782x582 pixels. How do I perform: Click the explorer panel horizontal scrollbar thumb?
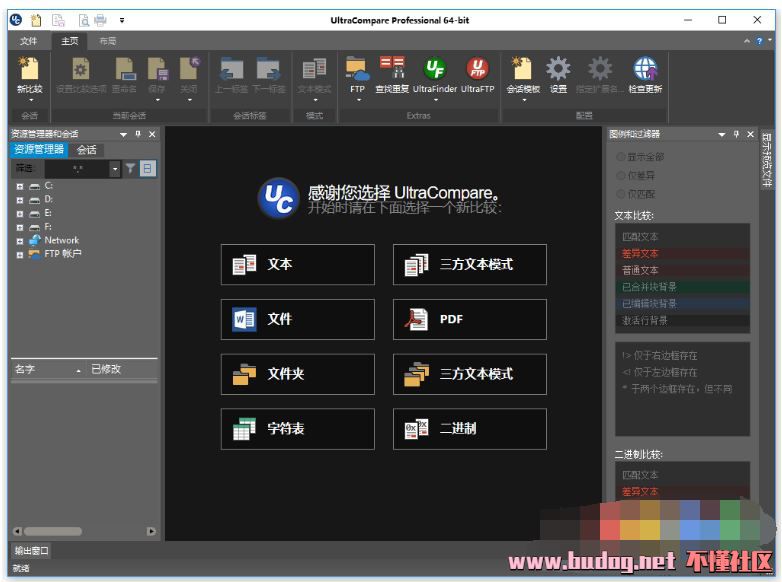[53, 531]
